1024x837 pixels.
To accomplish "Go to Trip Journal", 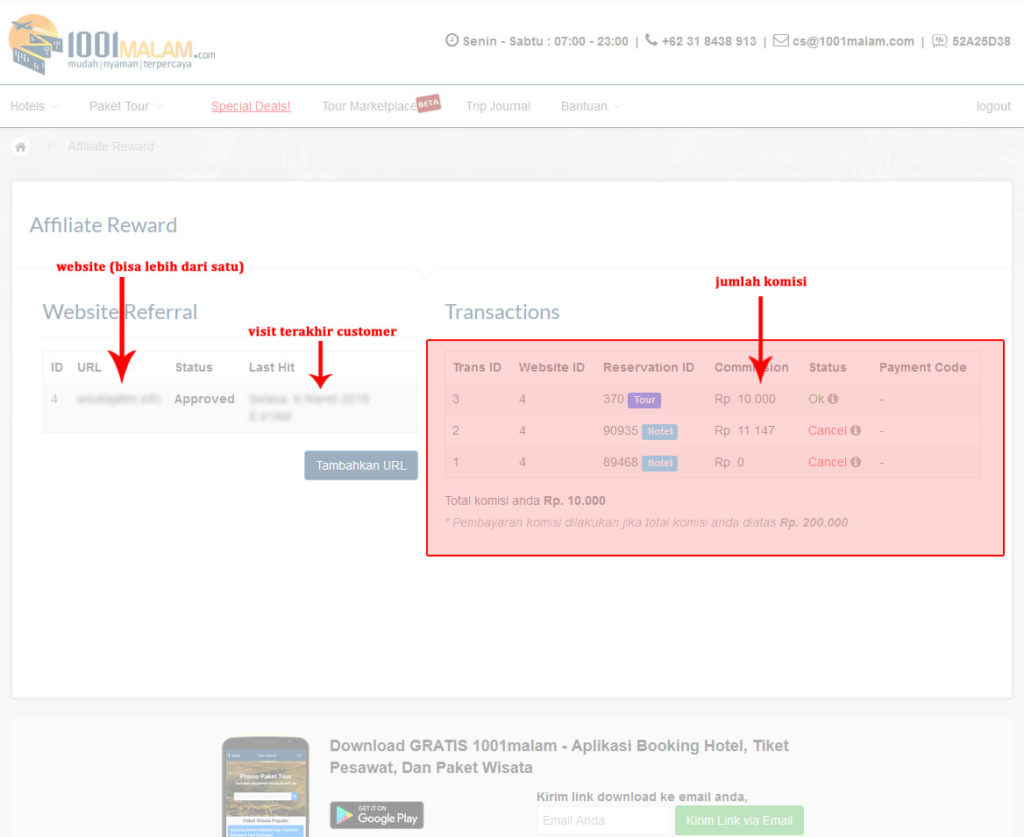I will tap(498, 106).
